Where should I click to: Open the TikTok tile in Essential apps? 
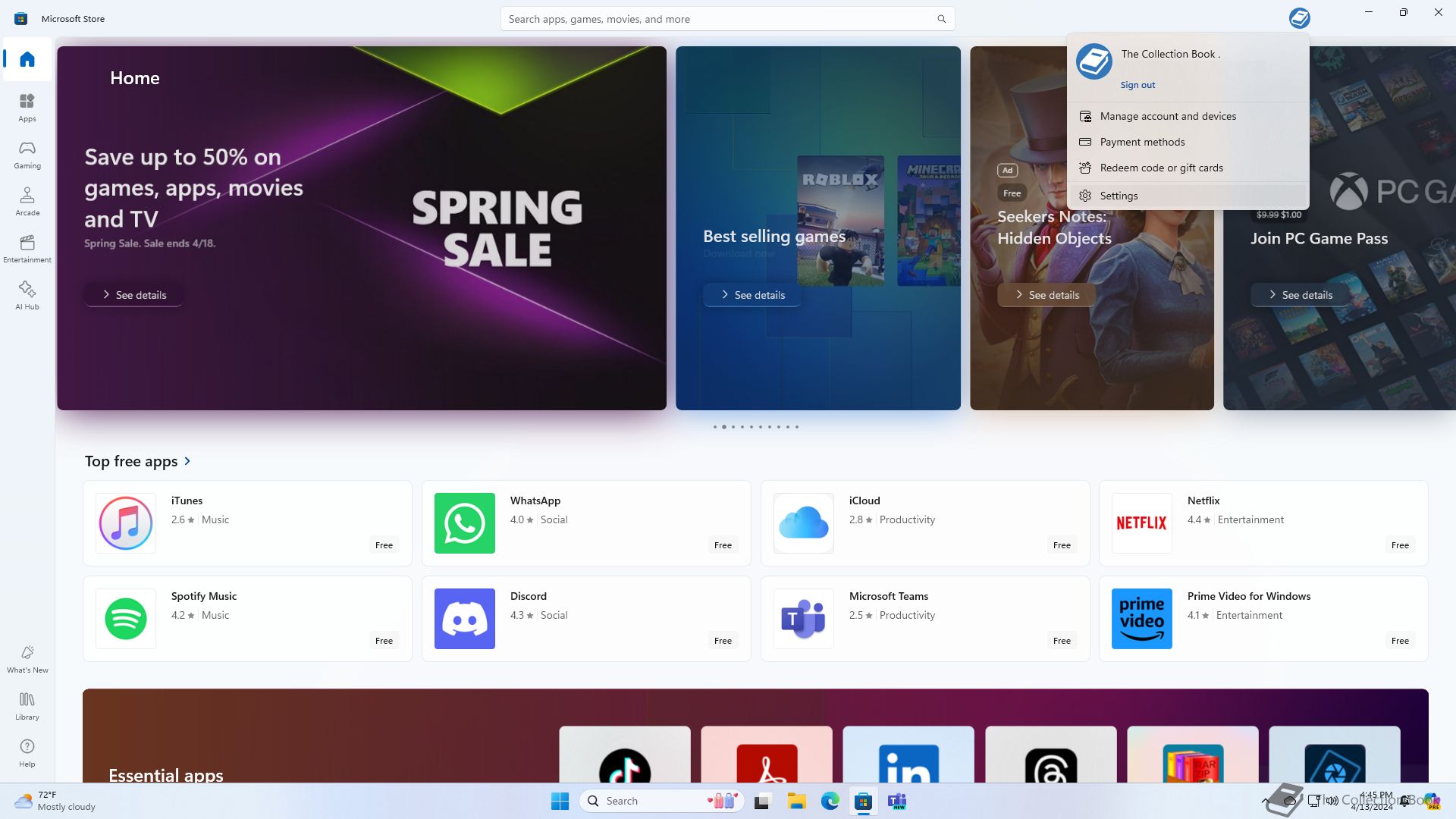625,755
